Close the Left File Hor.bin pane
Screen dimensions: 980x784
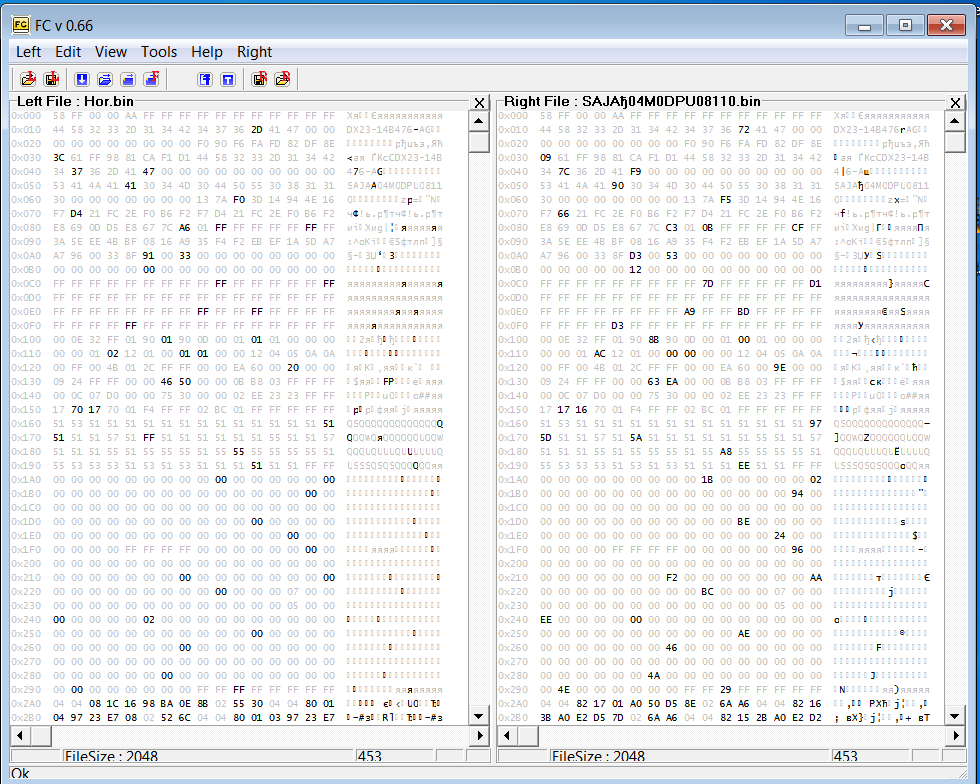pyautogui.click(x=479, y=103)
